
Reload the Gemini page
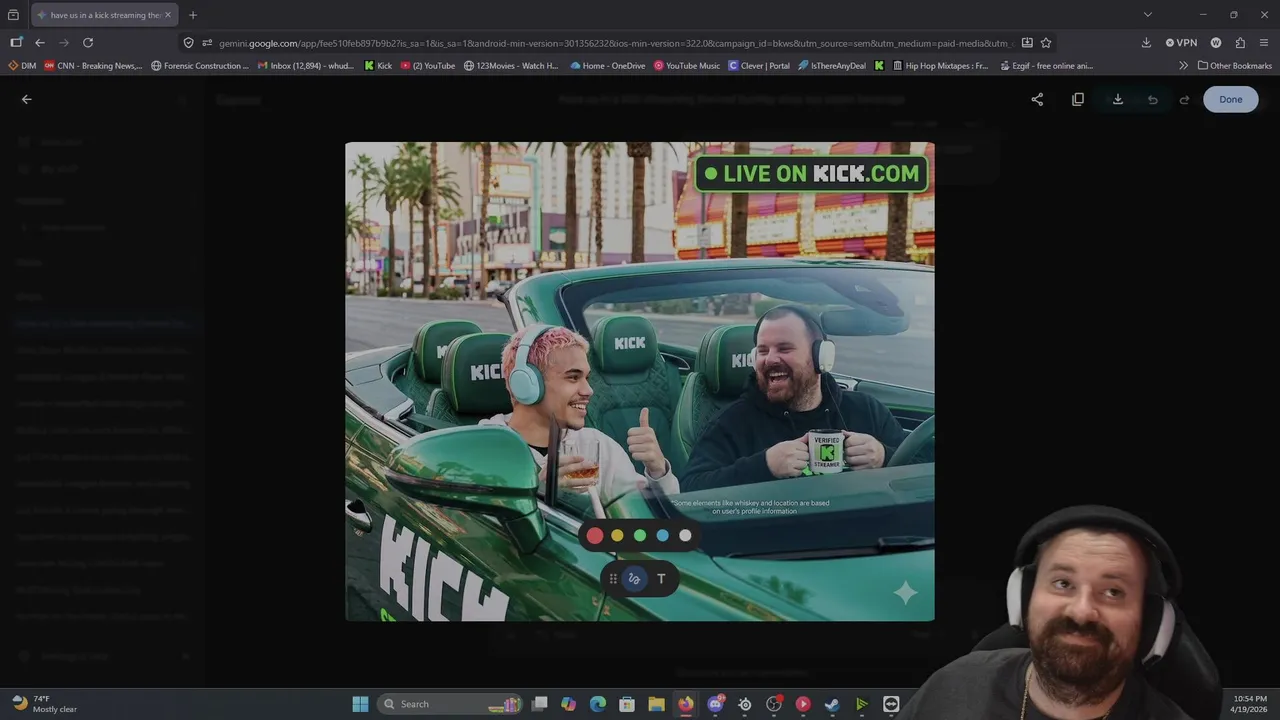click(88, 43)
